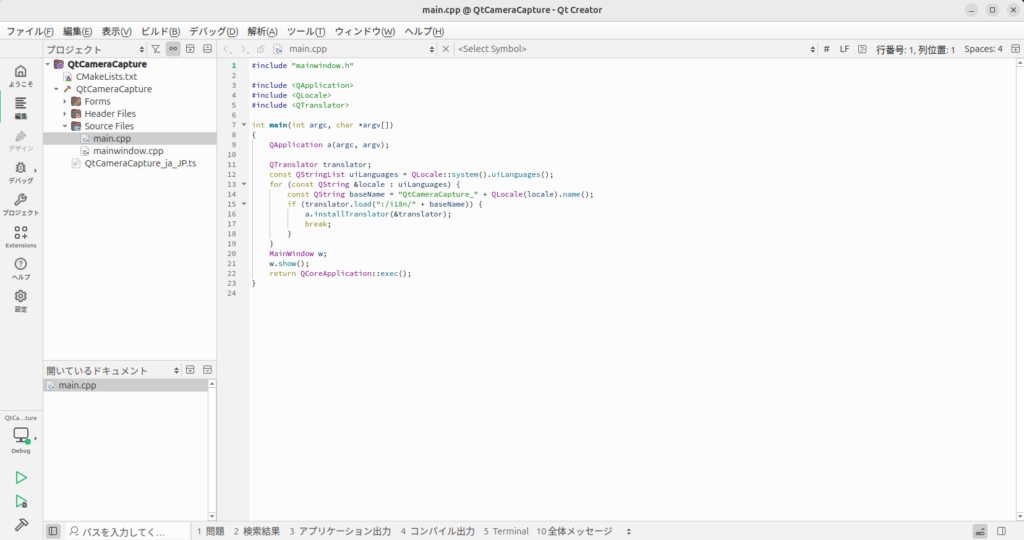Click the filter tree funnel icon
The image size is (1024, 540).
coord(156,48)
